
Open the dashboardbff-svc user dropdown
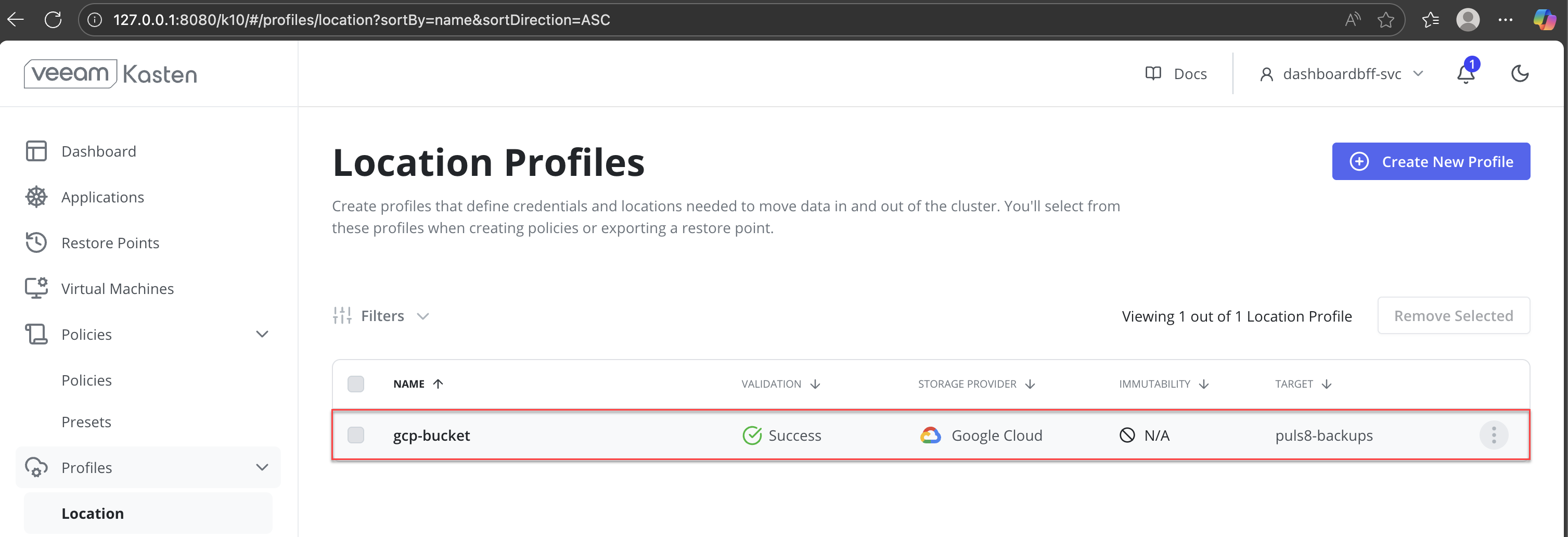tap(1341, 74)
